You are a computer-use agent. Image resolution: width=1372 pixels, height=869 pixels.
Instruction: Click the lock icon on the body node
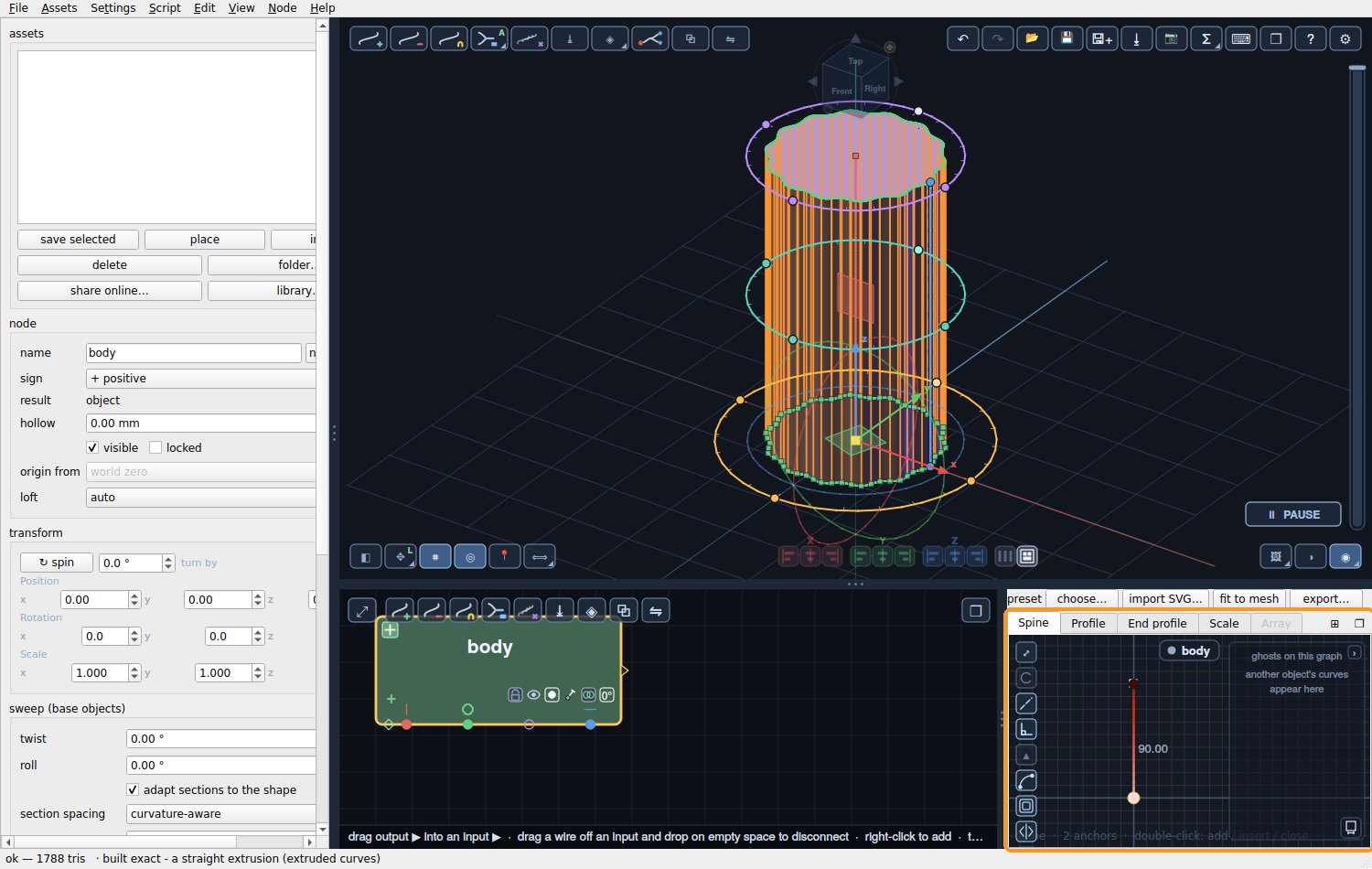point(515,695)
